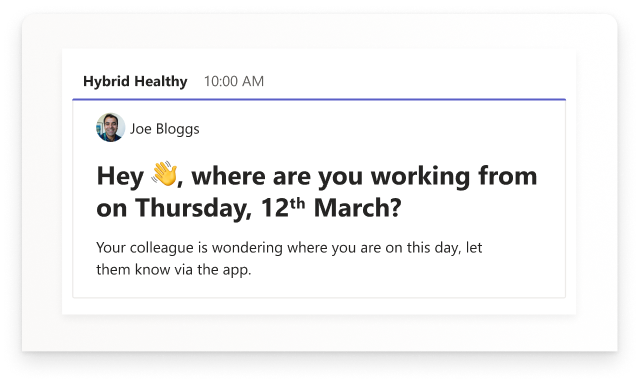Click "March?" in the heading
Screen dimensions: 640x382
click(x=358, y=208)
